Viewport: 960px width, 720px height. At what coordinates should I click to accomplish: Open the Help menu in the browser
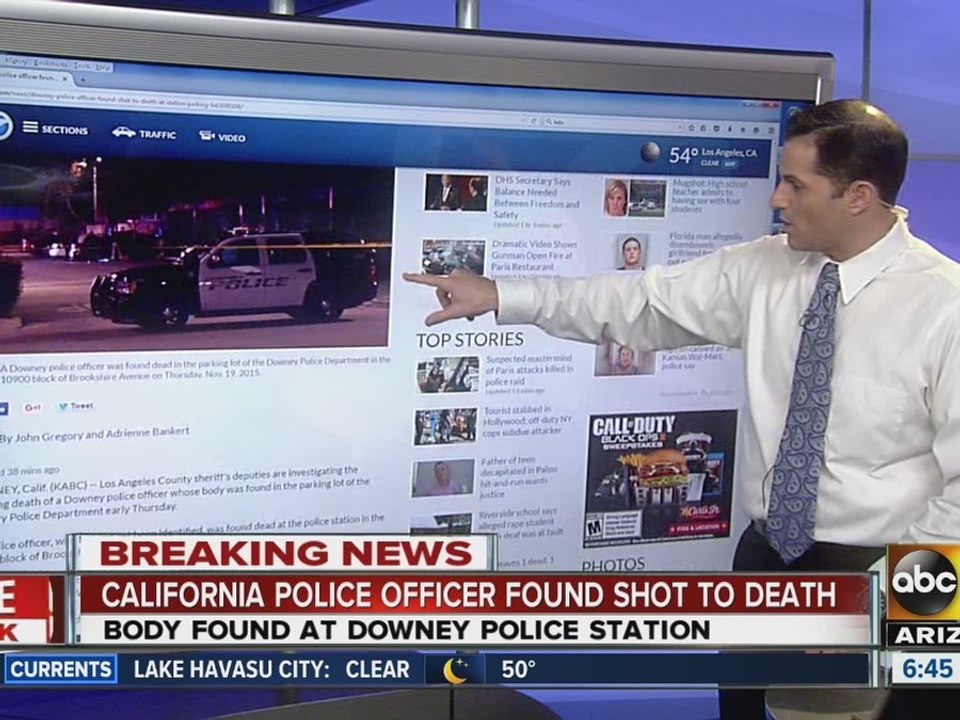[x=102, y=67]
